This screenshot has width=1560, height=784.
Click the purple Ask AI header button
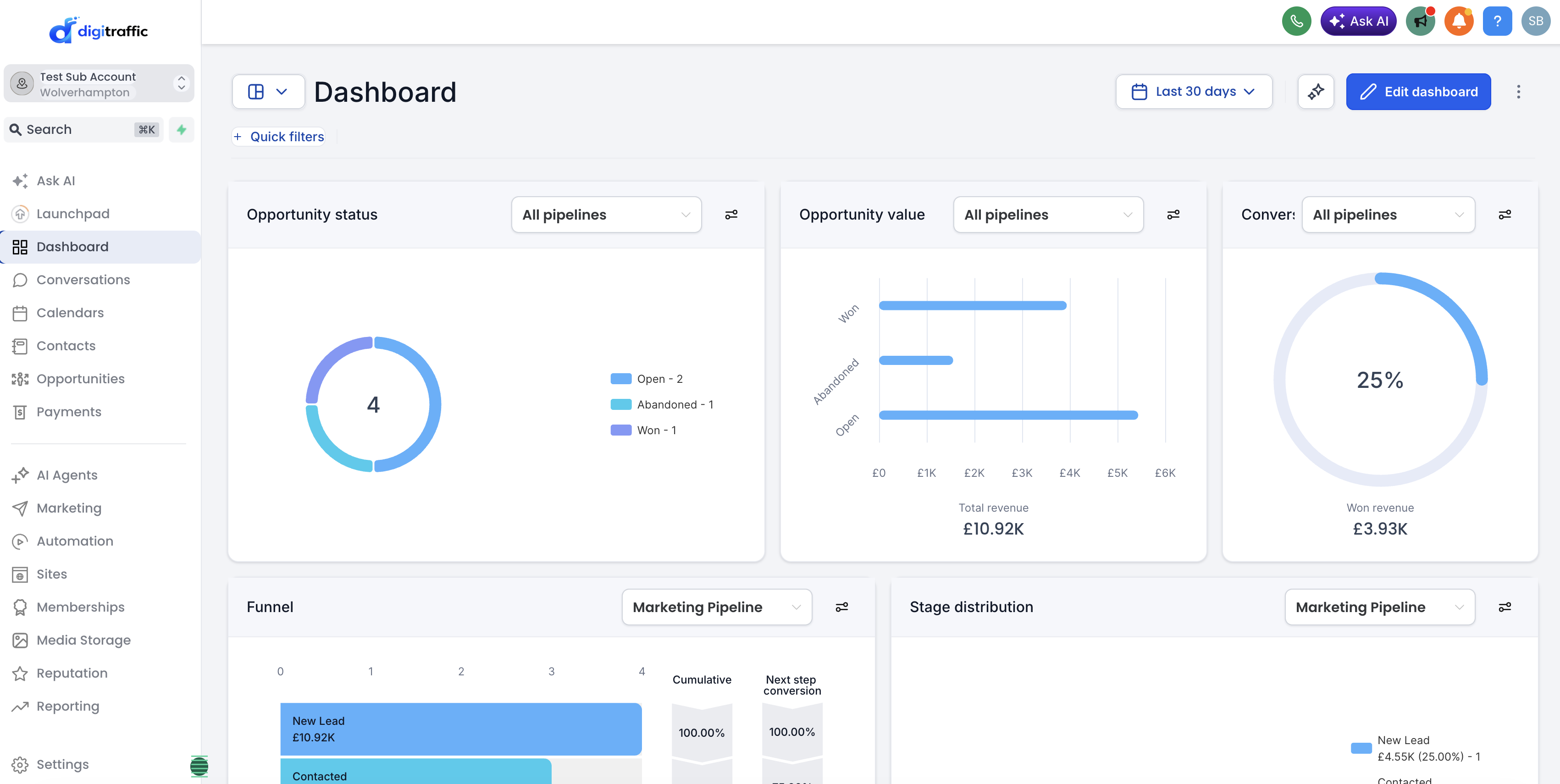1358,21
